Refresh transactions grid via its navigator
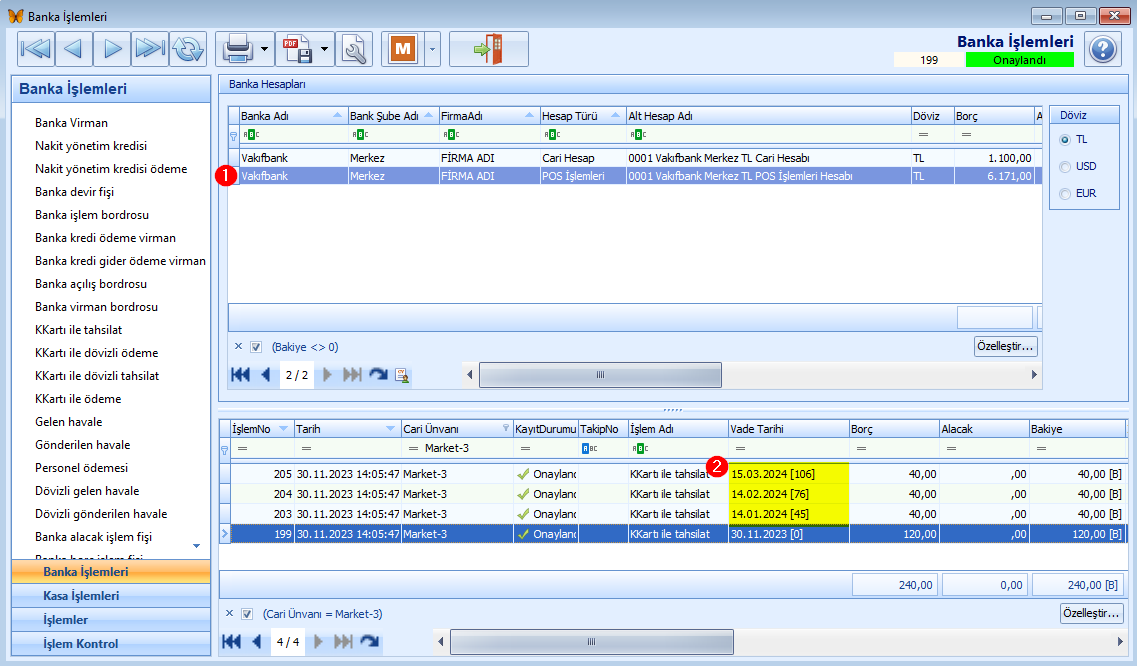Screen dimensions: 1137x666 pyautogui.click(x=369, y=641)
